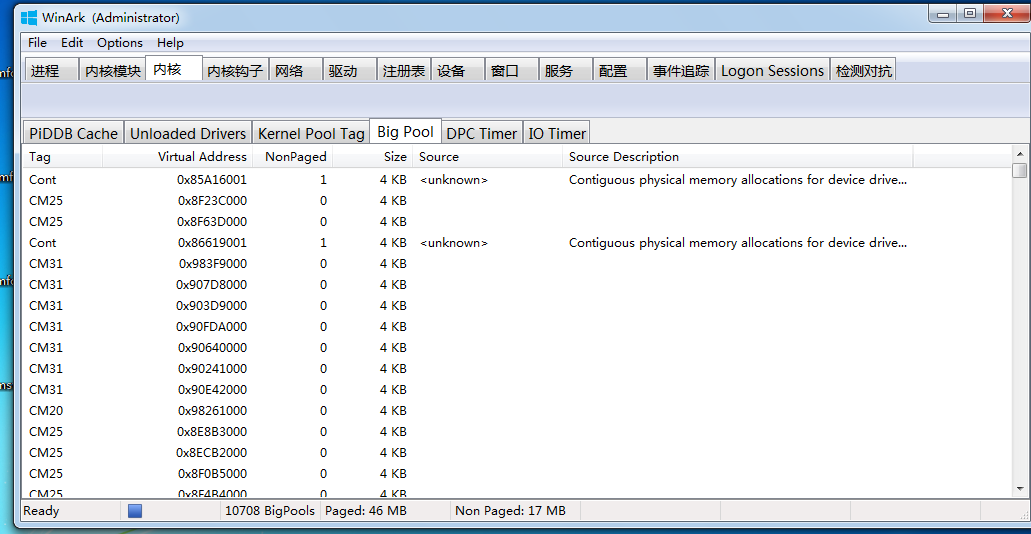Select row with address 0x90640000
Viewport: 1031px width, 534px height.
pyautogui.click(x=517, y=348)
